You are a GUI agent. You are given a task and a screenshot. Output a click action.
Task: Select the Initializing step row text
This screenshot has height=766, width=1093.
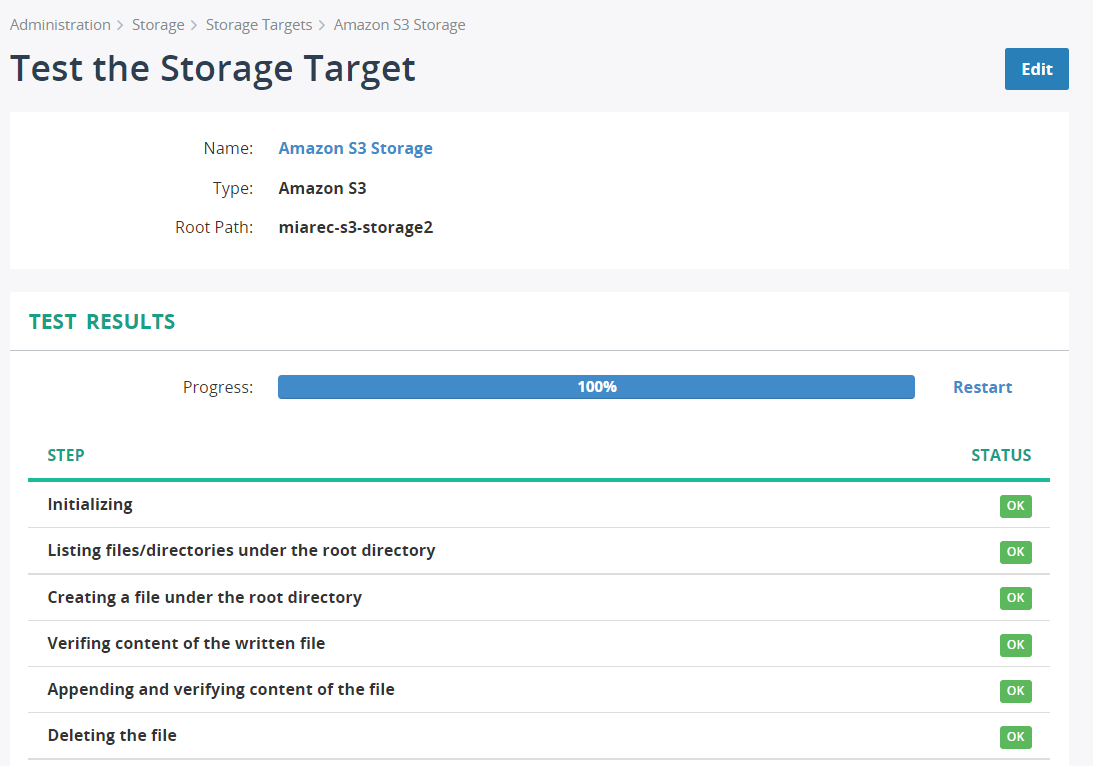point(90,505)
